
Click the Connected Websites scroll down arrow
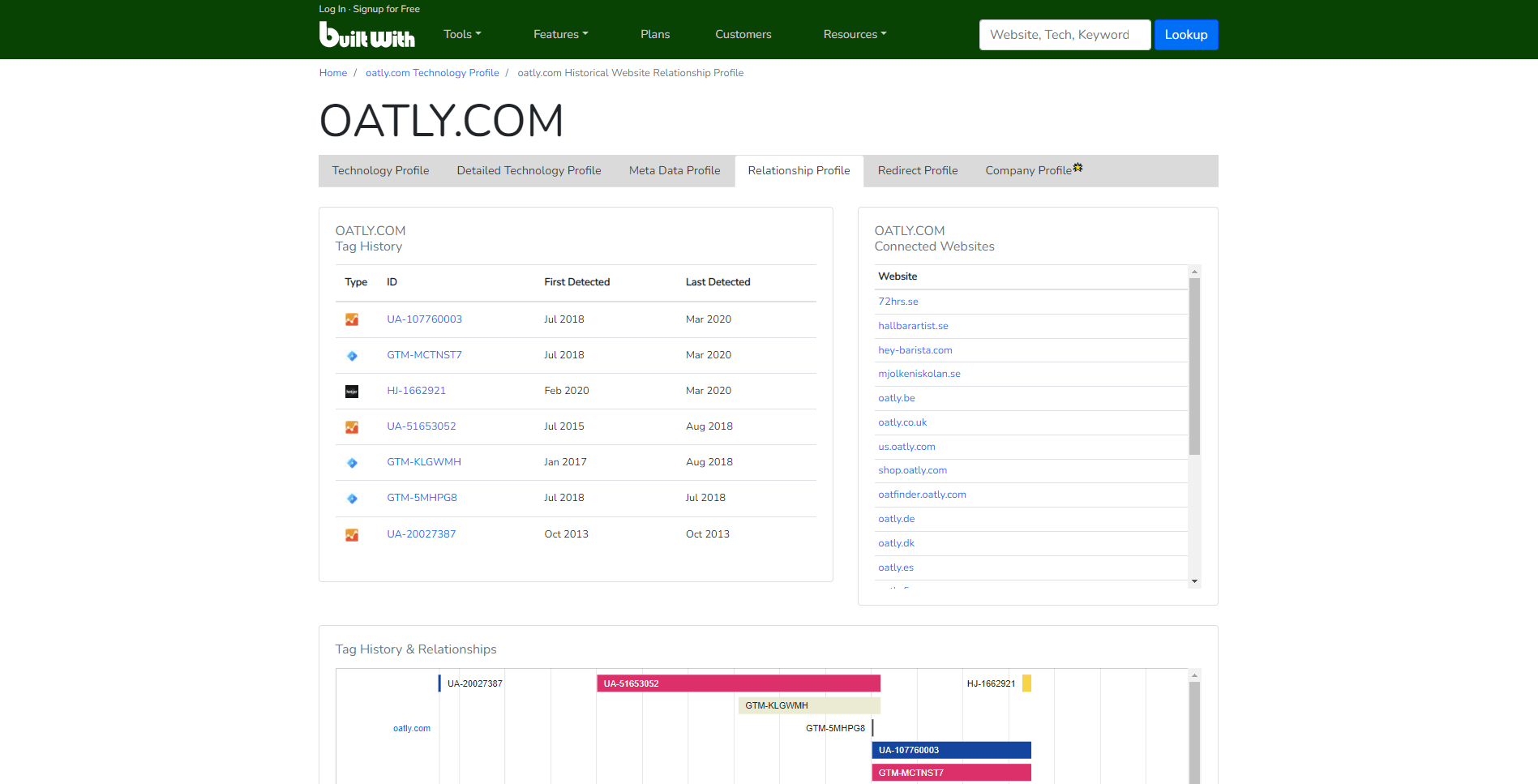1194,581
